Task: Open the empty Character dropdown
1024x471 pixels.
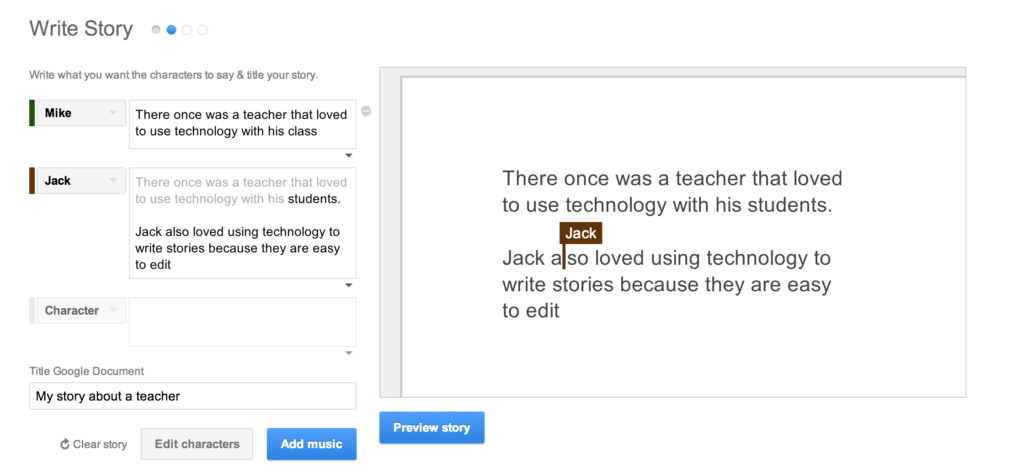Action: [81, 310]
